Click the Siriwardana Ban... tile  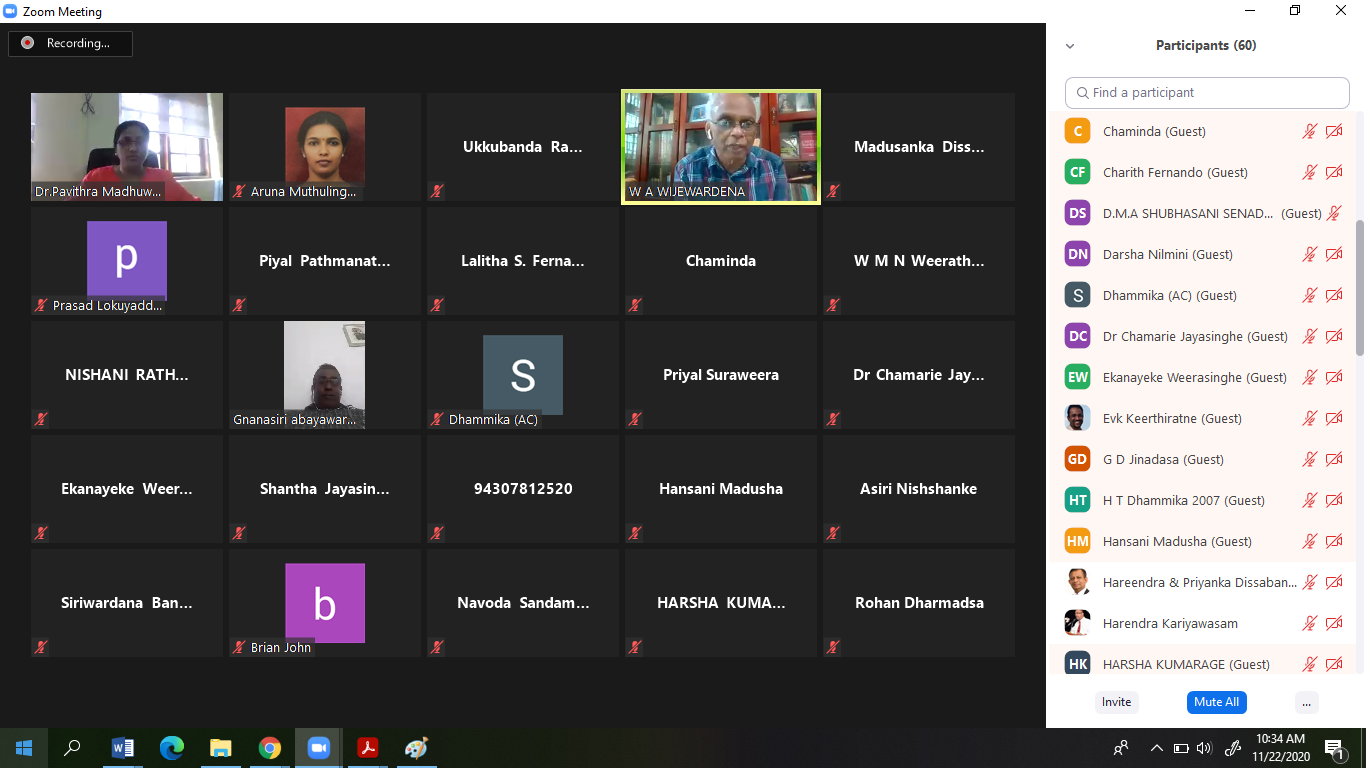coord(127,603)
